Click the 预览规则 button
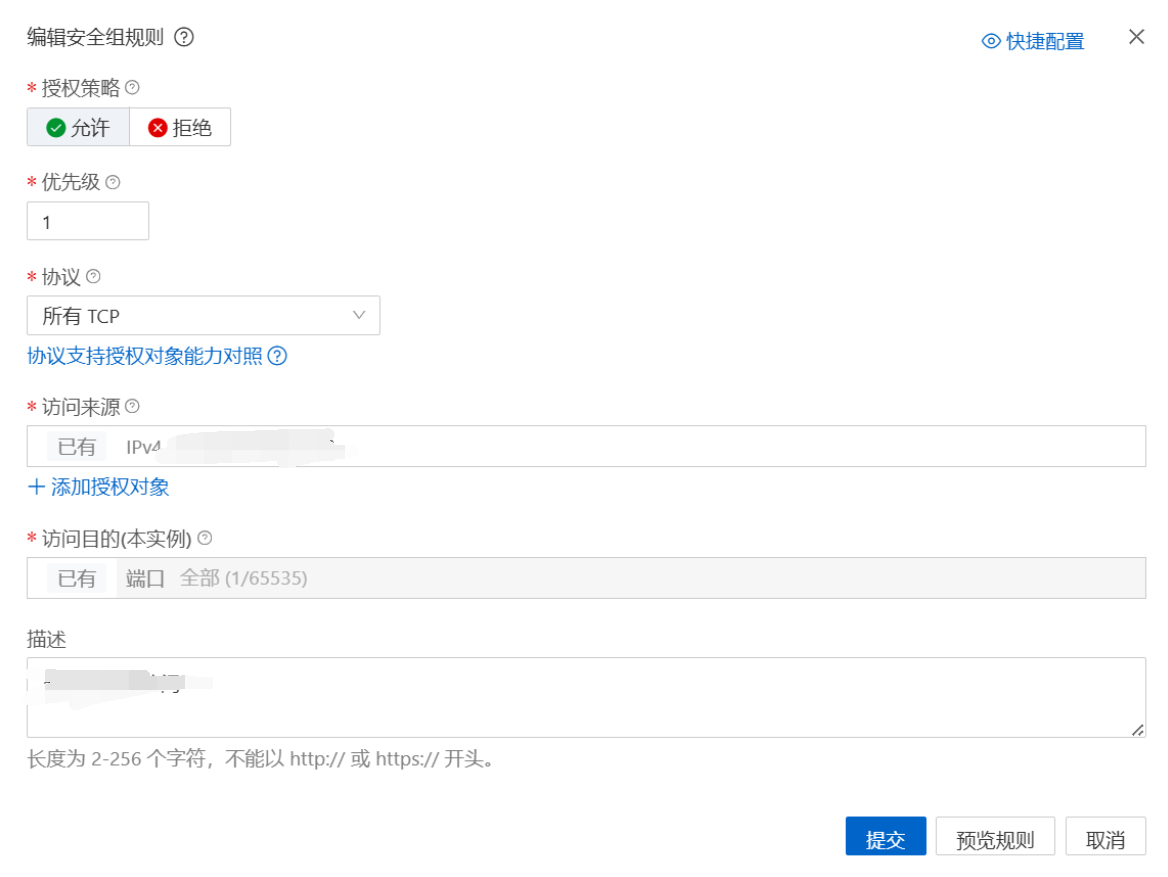The image size is (1168, 877). pos(995,837)
